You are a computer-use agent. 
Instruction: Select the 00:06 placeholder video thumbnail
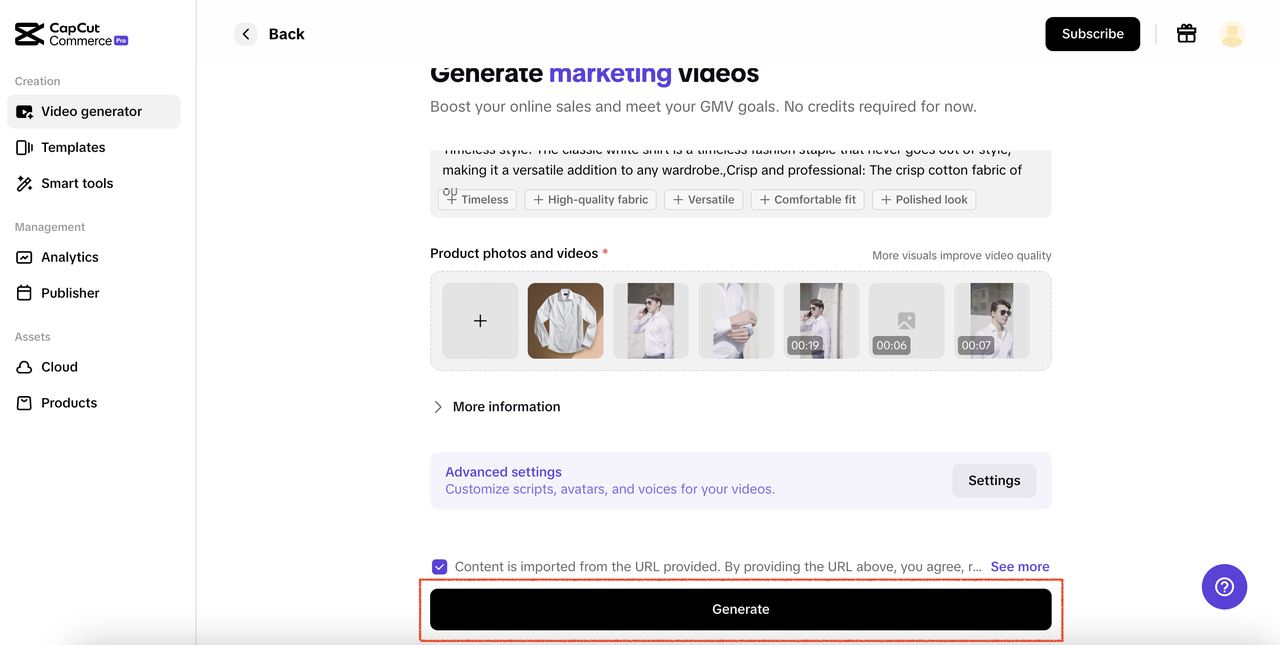pos(906,321)
